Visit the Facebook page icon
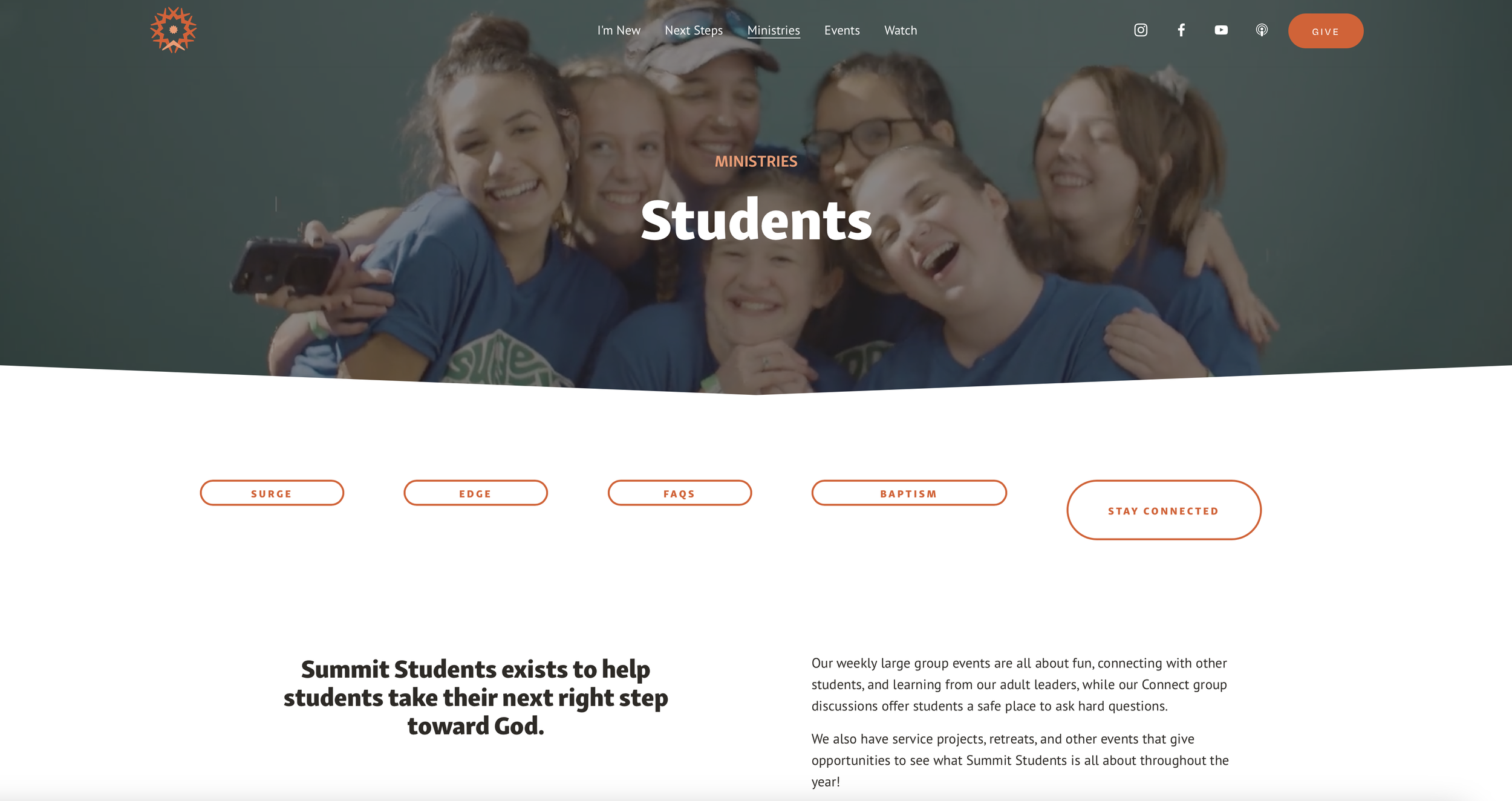The height and width of the screenshot is (801, 1512). (x=1181, y=30)
